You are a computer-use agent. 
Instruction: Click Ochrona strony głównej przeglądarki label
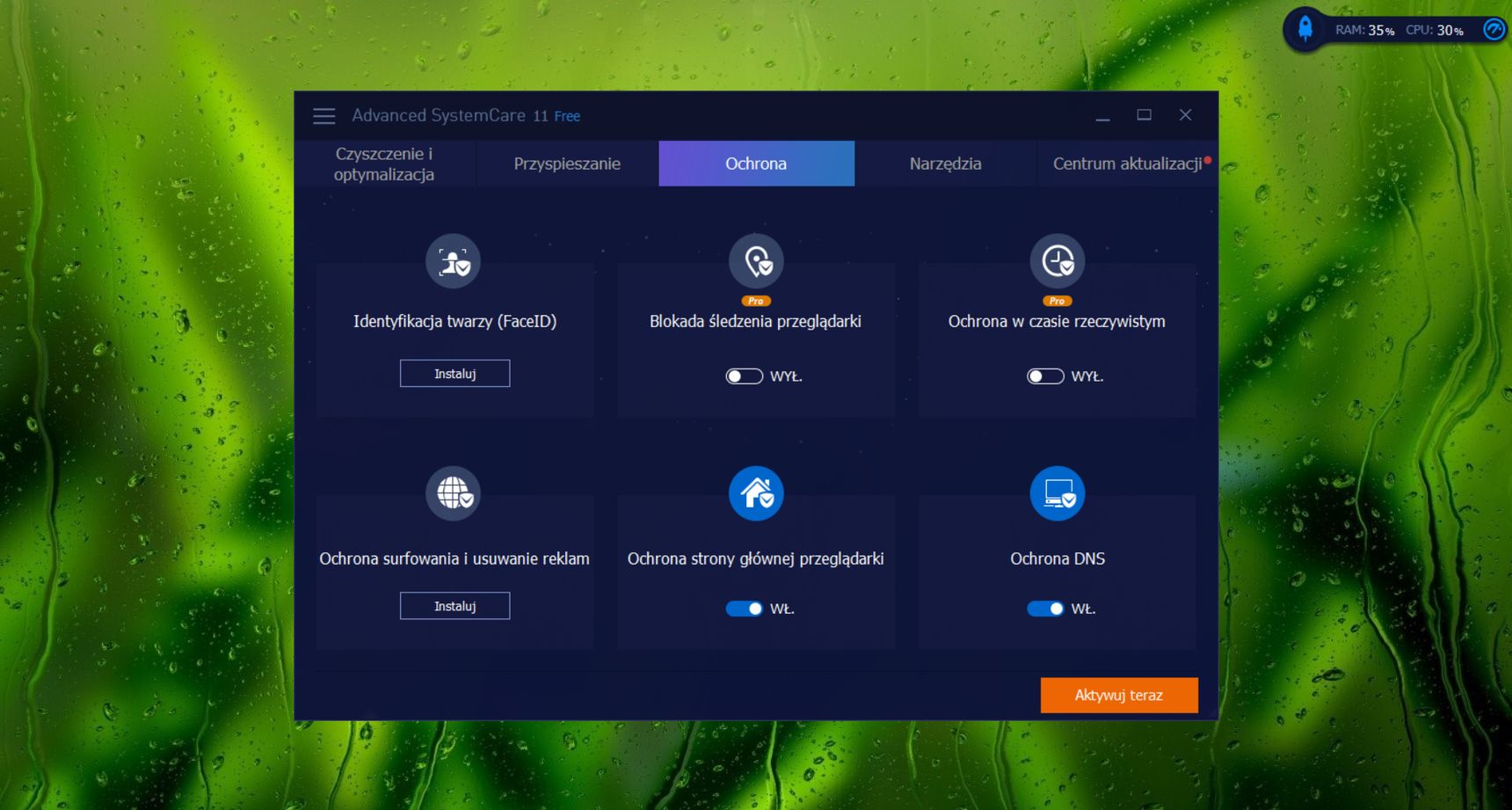[755, 559]
